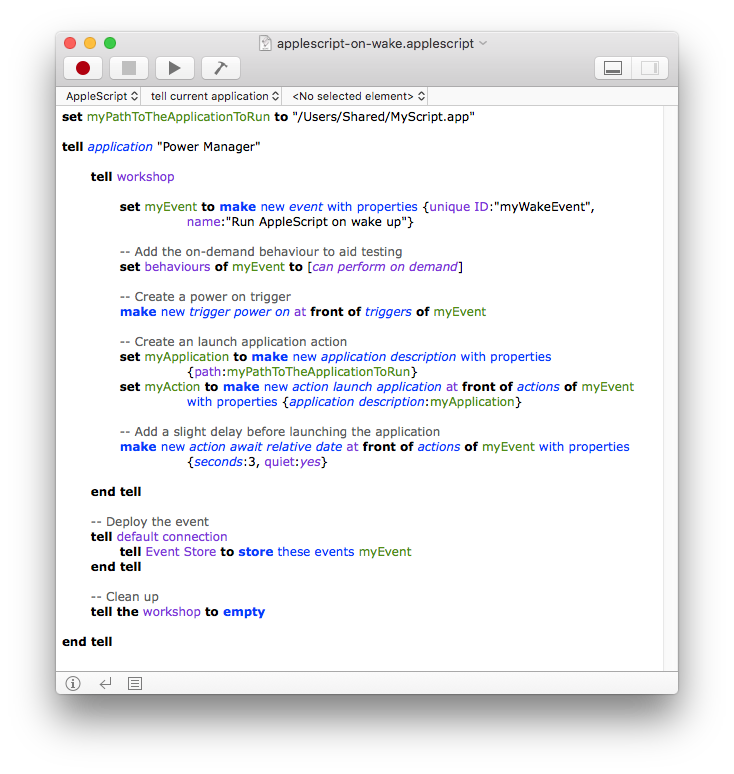Toggle the side accessory pane view

pyautogui.click(x=650, y=68)
